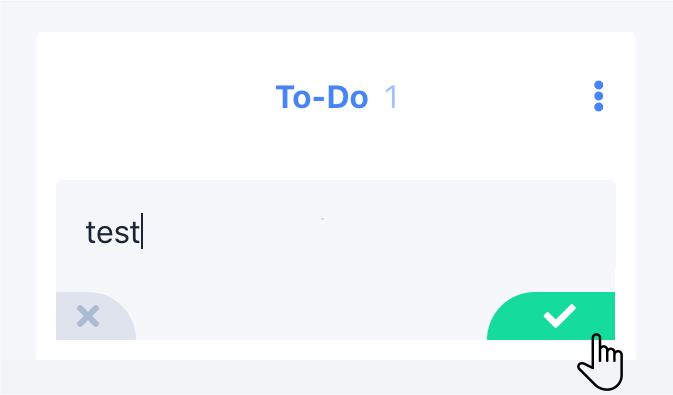Dismiss task entry using the cross icon

coord(88,316)
